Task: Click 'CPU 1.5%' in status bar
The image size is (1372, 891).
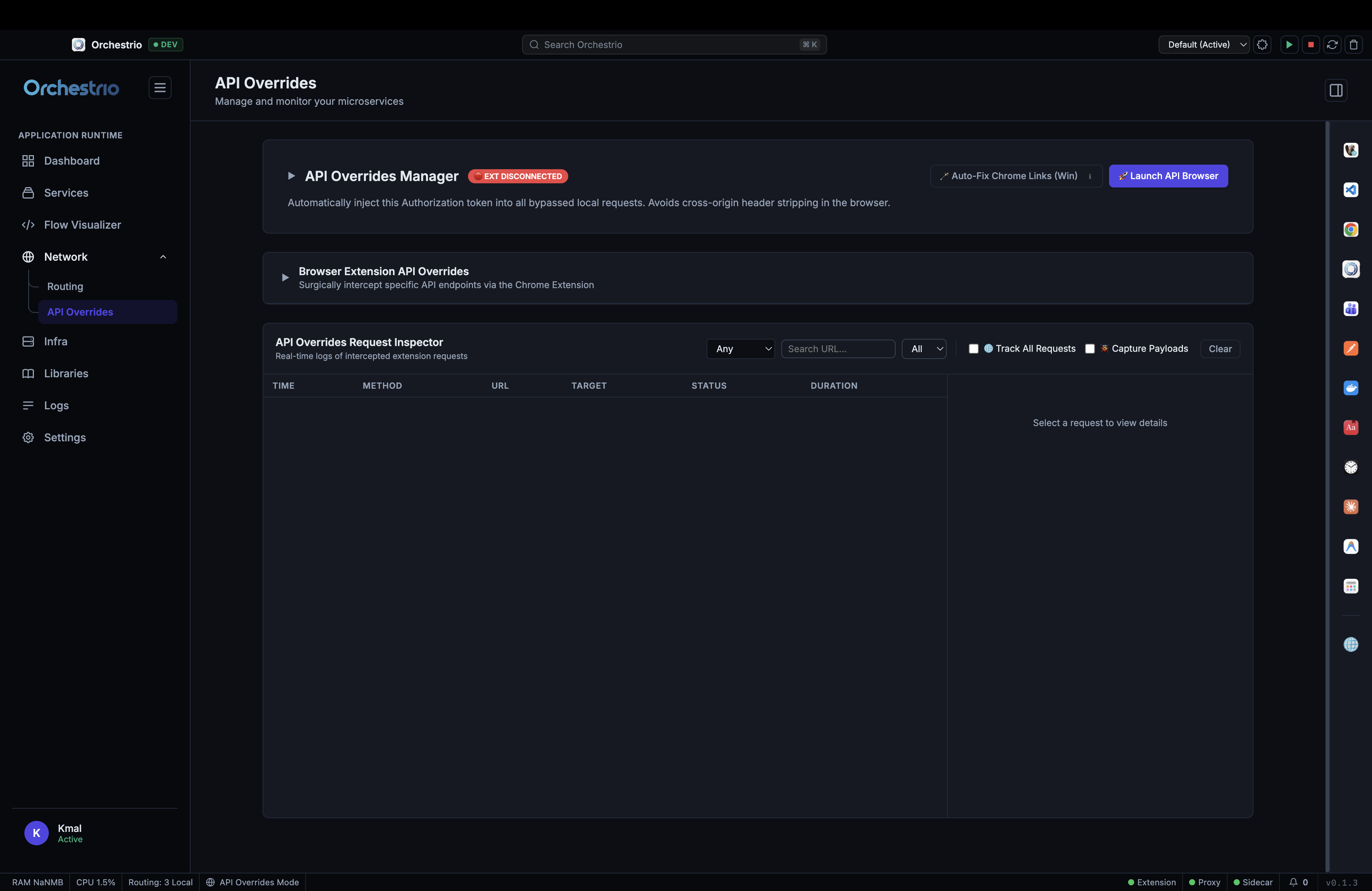Action: coord(96,882)
